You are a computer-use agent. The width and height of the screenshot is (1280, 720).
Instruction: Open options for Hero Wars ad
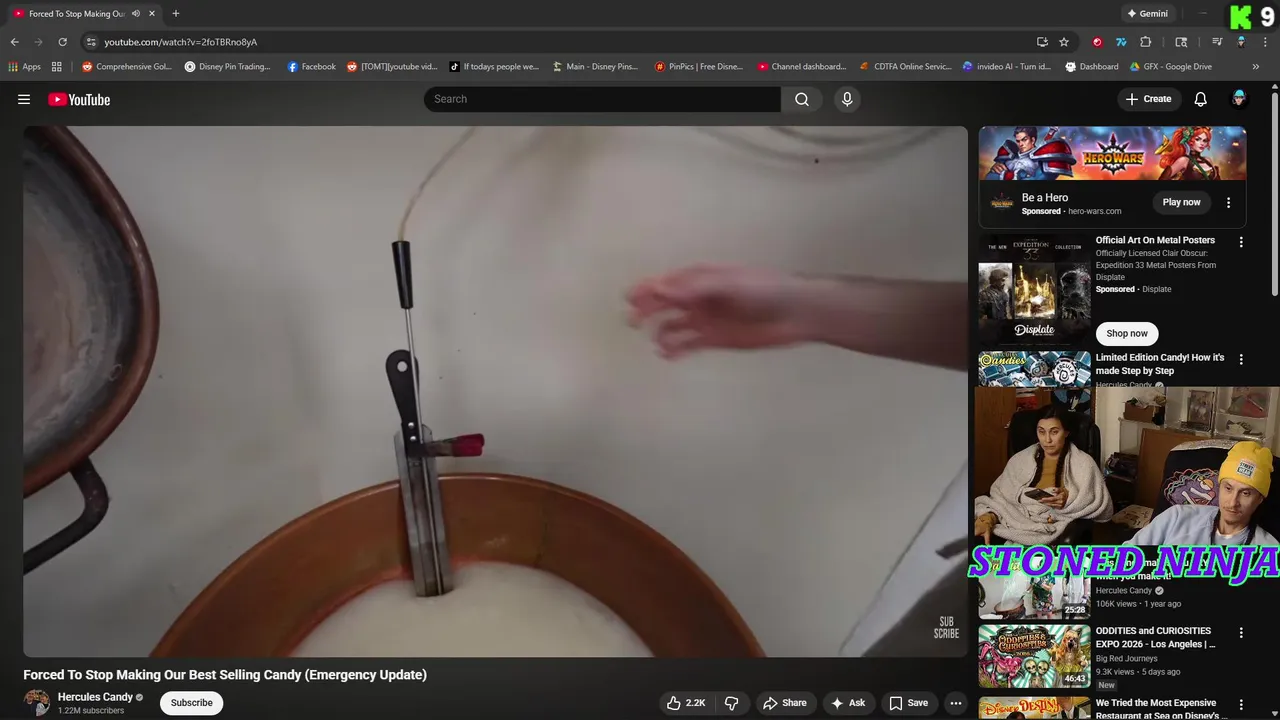coord(1229,202)
